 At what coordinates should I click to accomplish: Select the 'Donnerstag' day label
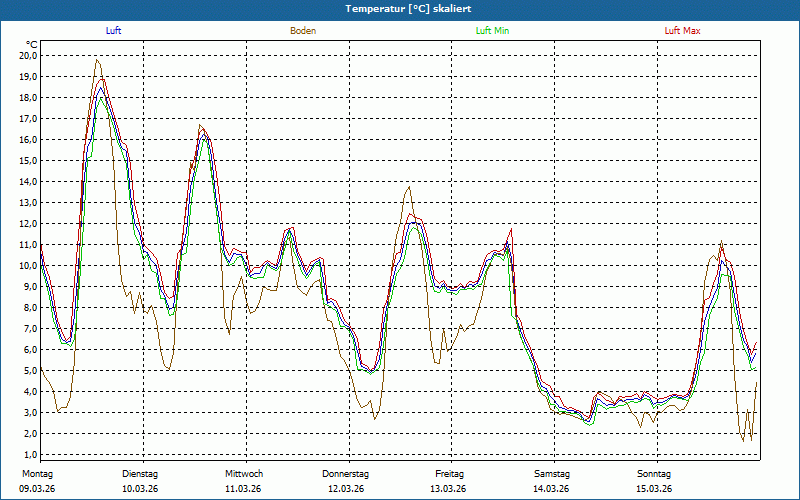tap(346, 474)
